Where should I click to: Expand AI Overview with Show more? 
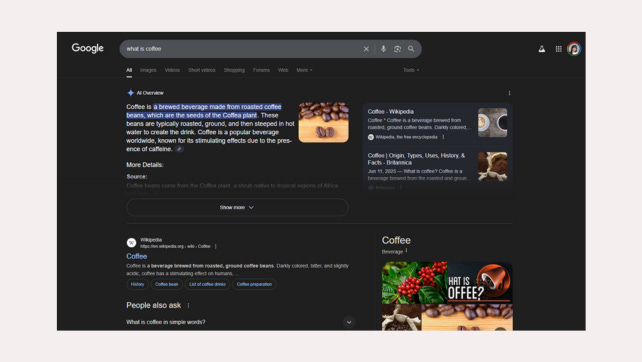point(237,208)
